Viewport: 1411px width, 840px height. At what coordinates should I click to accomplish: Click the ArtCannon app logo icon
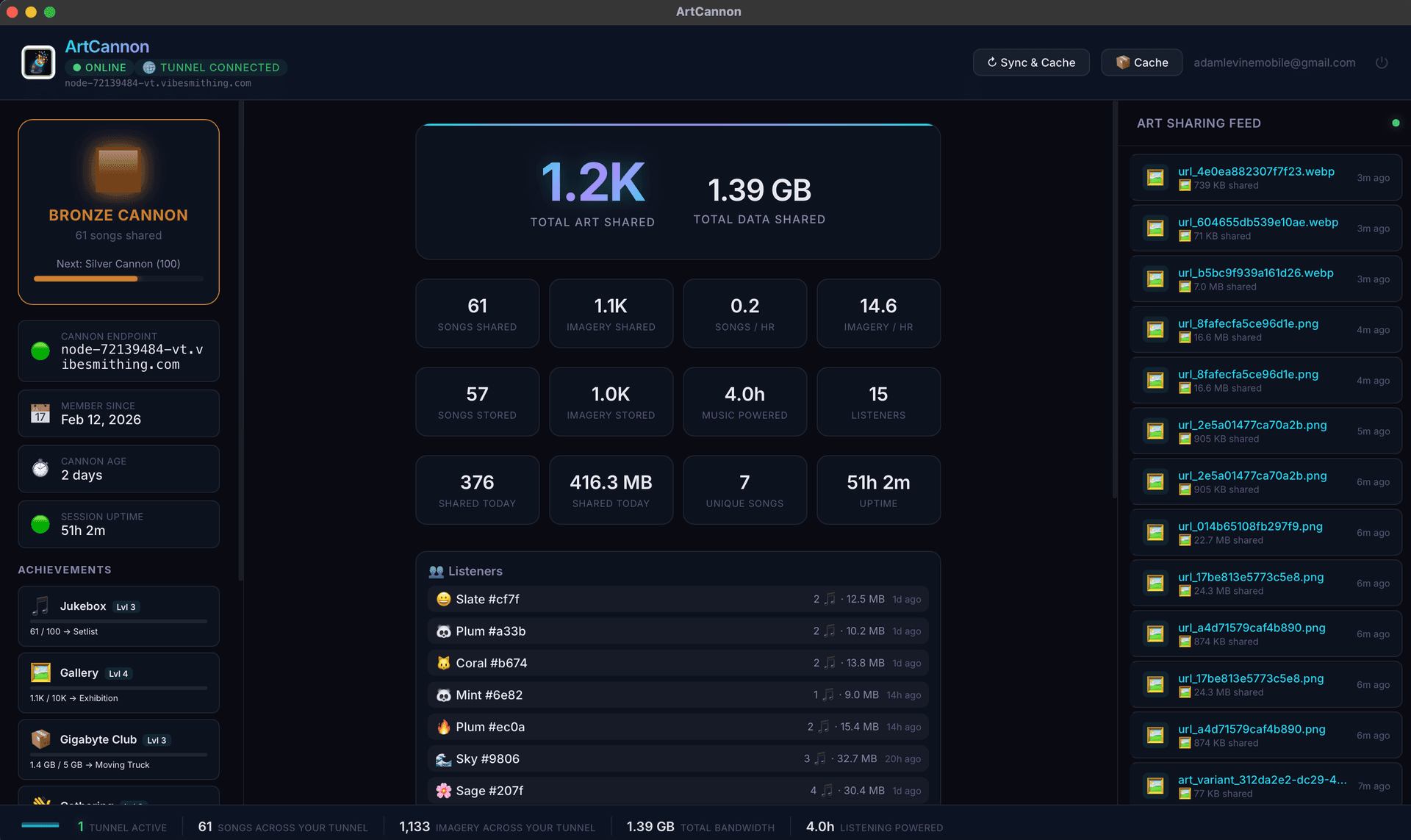(x=38, y=62)
